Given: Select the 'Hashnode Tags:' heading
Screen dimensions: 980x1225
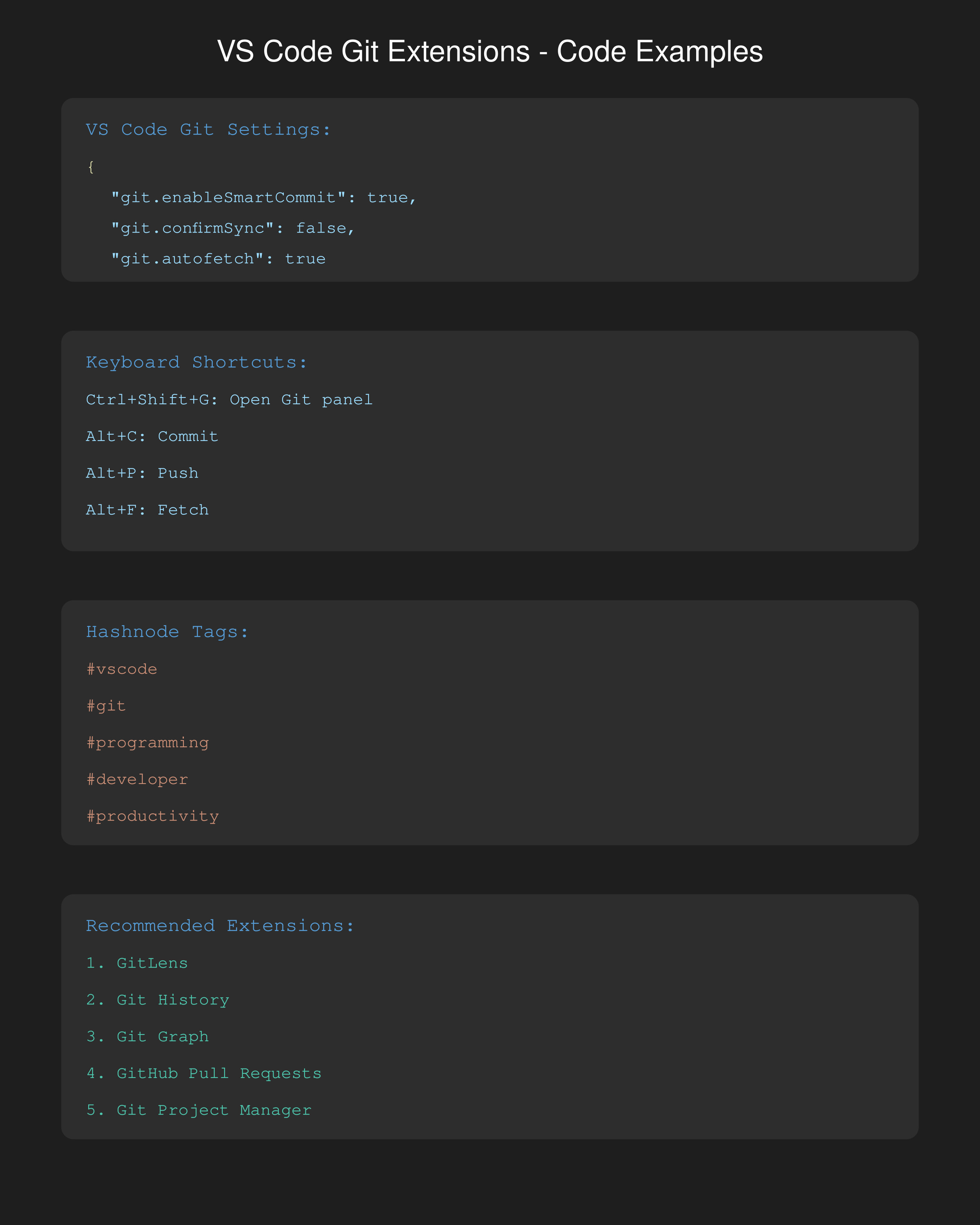Looking at the screenshot, I should click(x=167, y=632).
